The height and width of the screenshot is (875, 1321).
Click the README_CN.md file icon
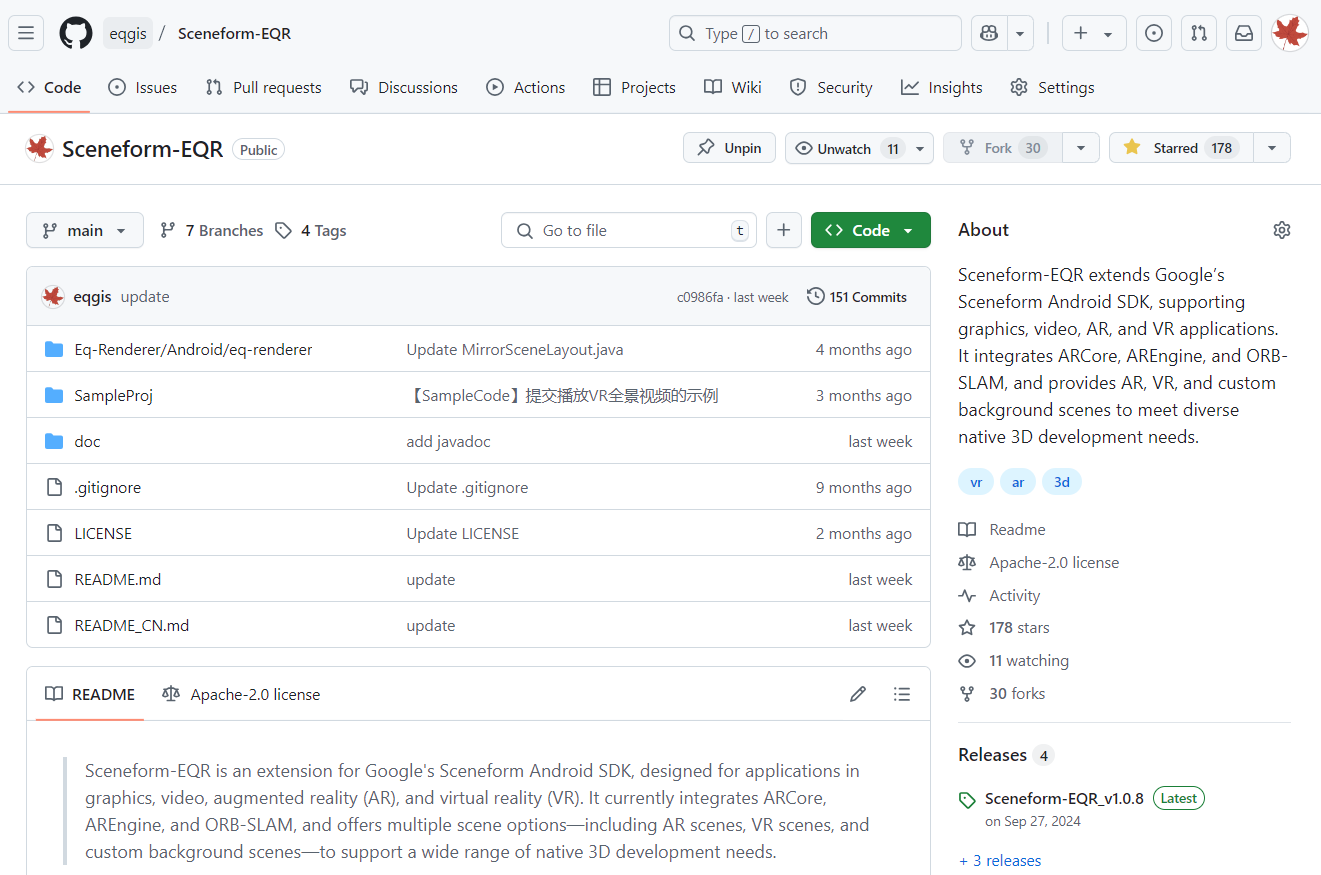55,625
